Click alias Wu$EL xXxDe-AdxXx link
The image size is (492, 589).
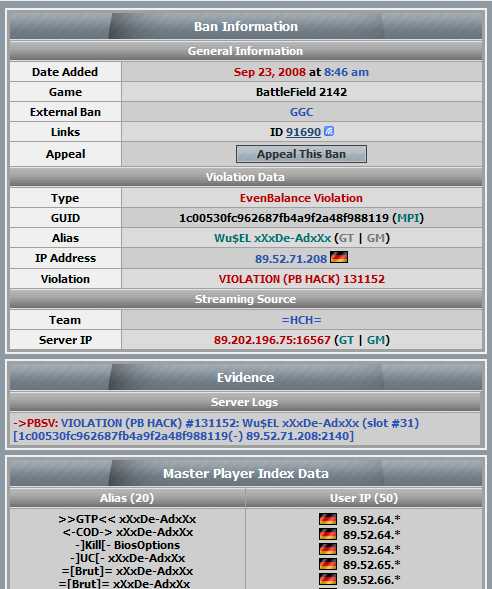tap(273, 238)
